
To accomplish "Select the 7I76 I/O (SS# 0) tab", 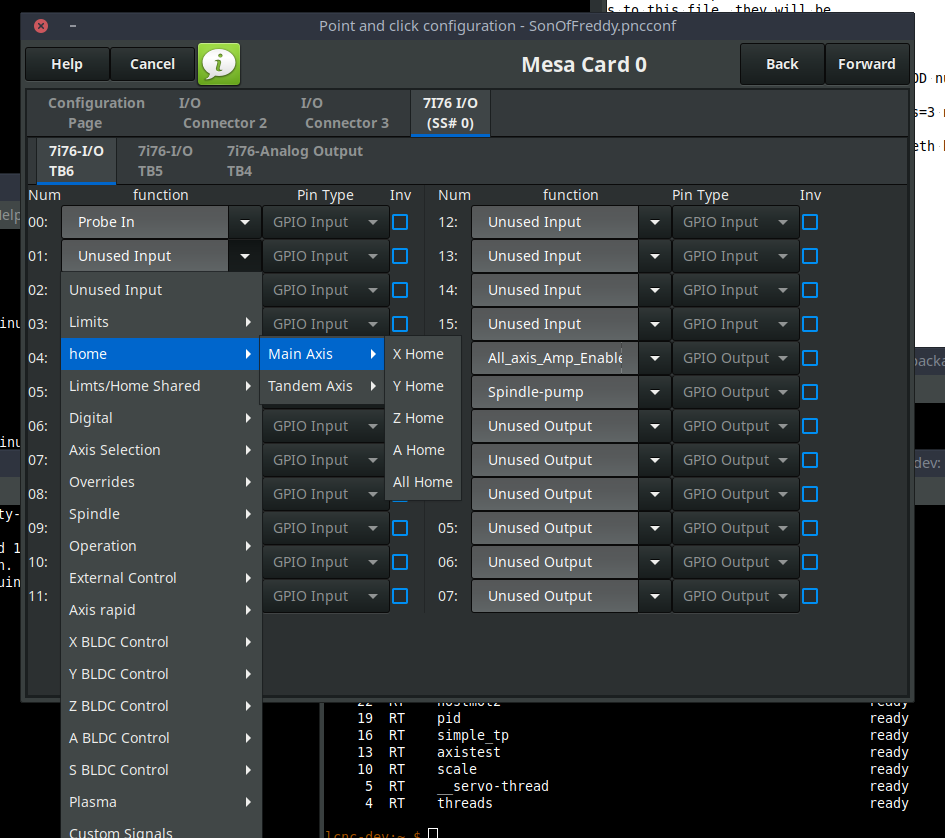I will pos(450,113).
